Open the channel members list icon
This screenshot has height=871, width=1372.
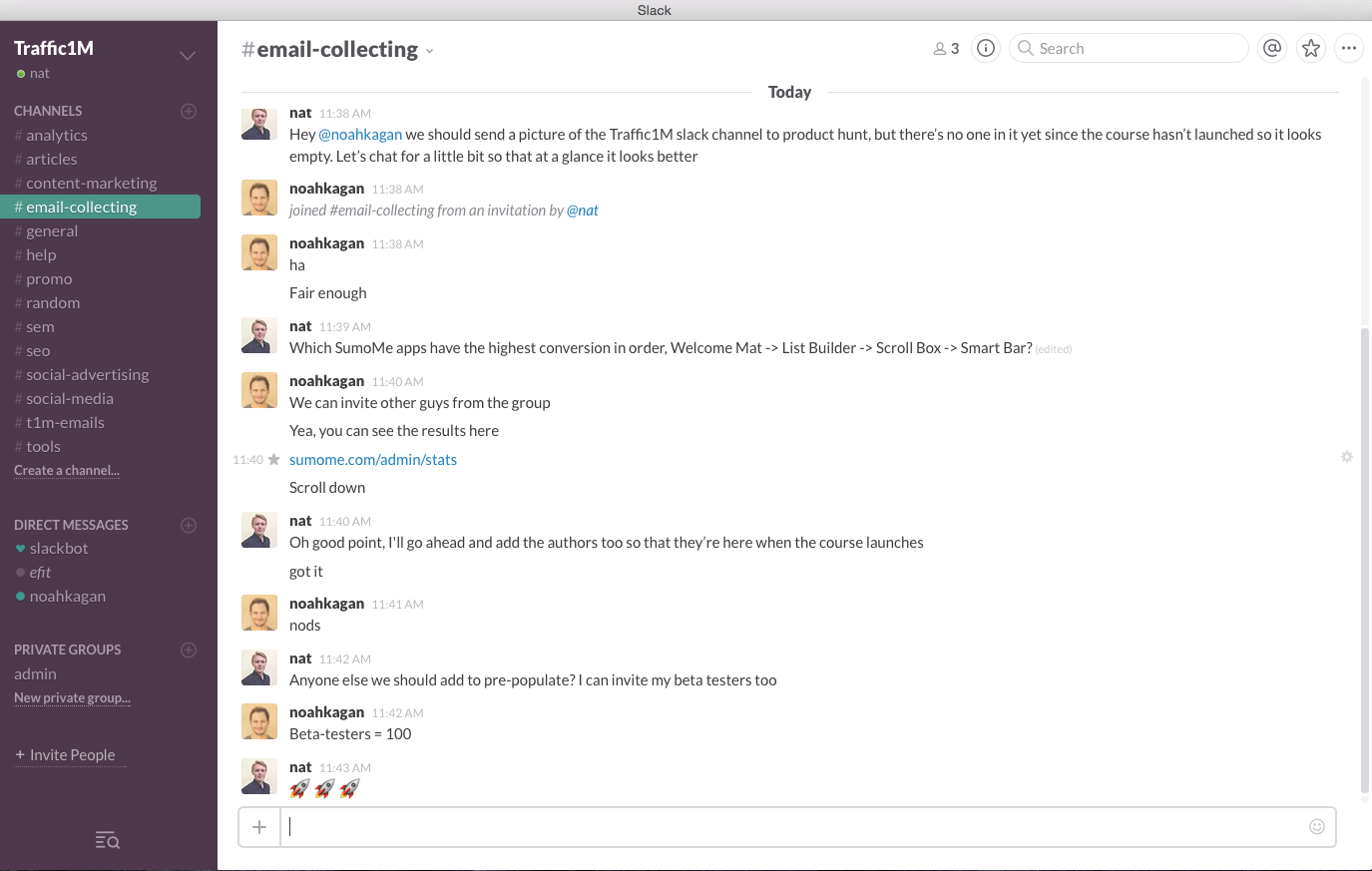(945, 49)
